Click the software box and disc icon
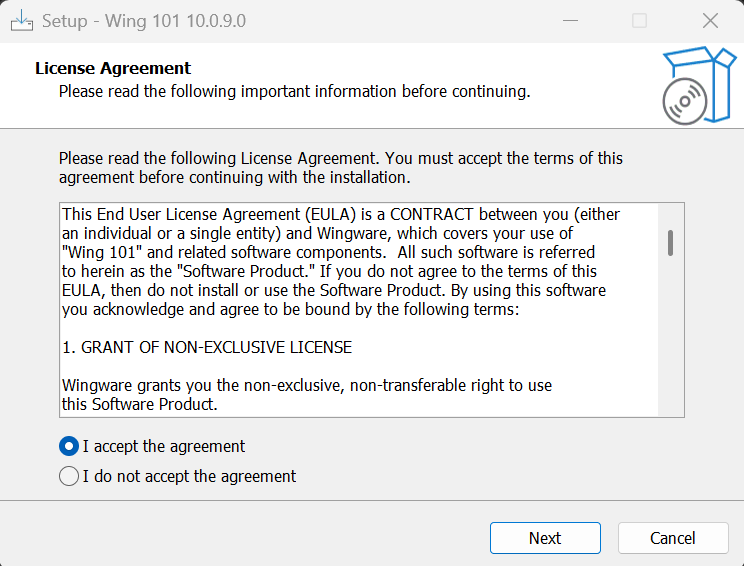Viewport: 744px width, 566px height. [x=699, y=85]
